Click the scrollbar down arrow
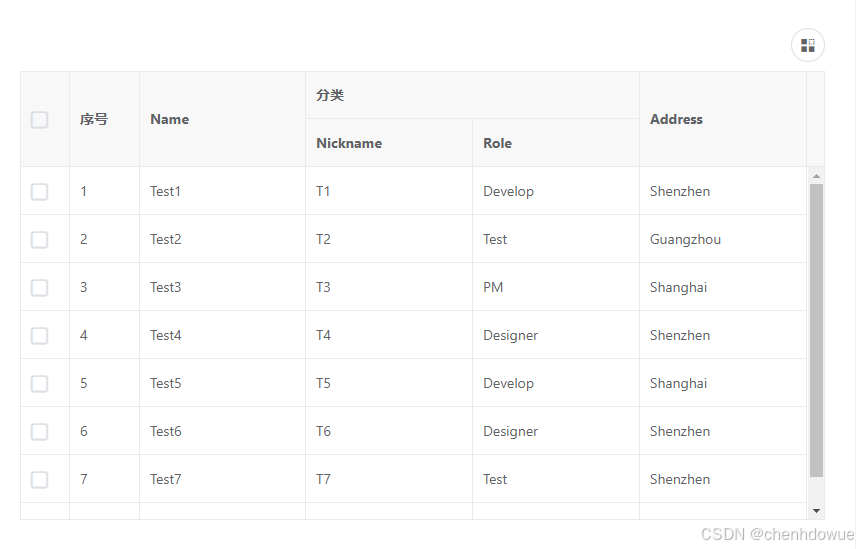The image size is (858, 549). coord(816,511)
